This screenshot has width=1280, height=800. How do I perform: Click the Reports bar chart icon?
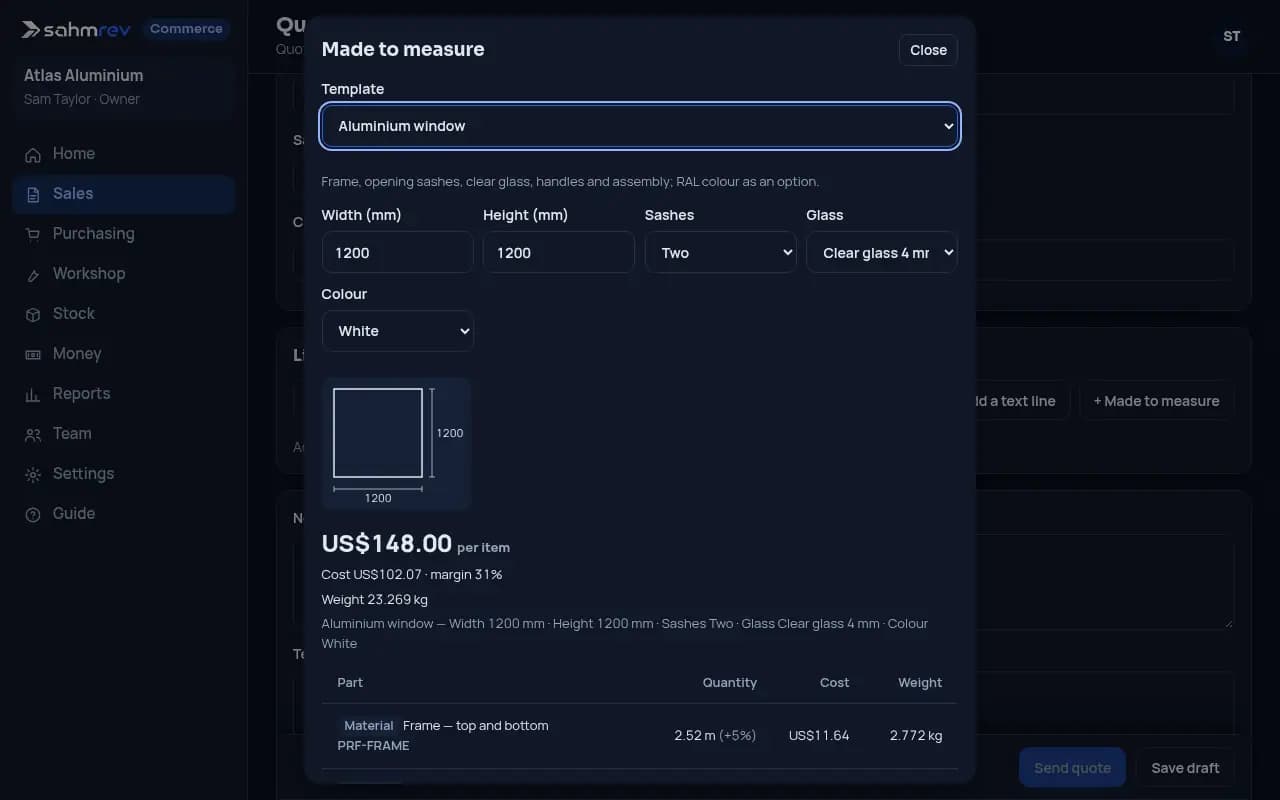click(x=33, y=394)
